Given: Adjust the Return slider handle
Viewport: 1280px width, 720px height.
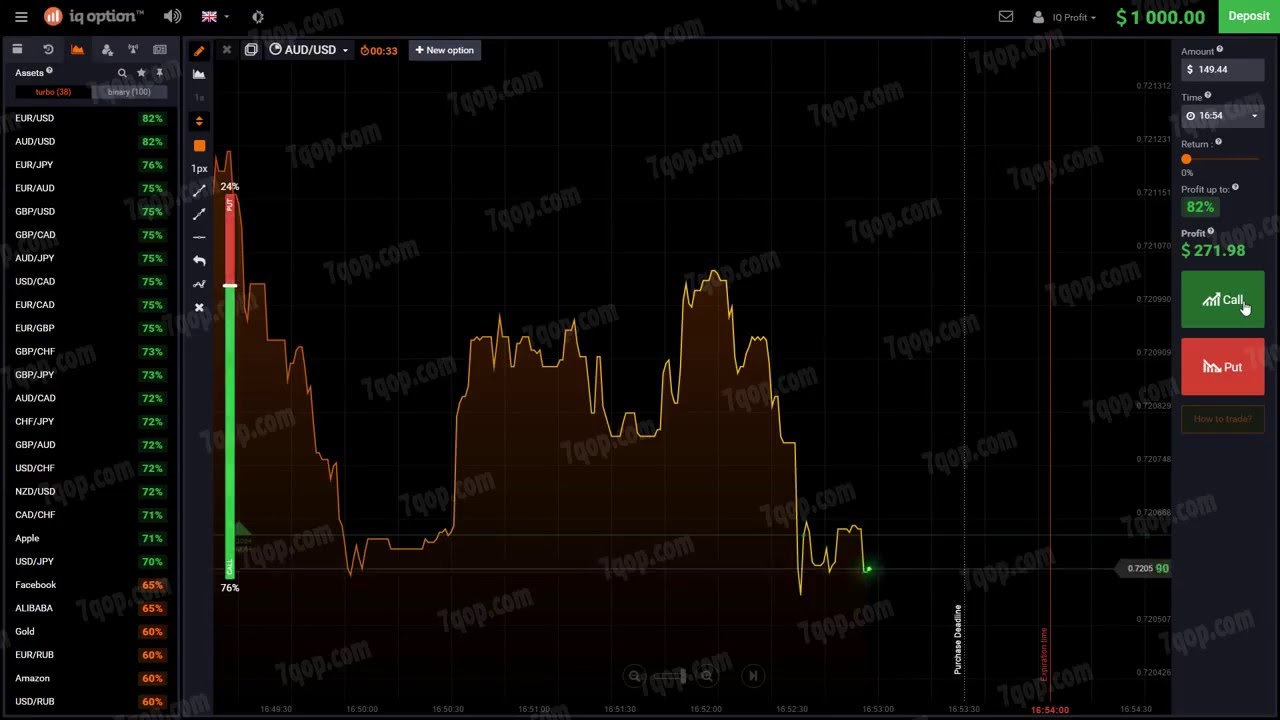Looking at the screenshot, I should (1186, 159).
